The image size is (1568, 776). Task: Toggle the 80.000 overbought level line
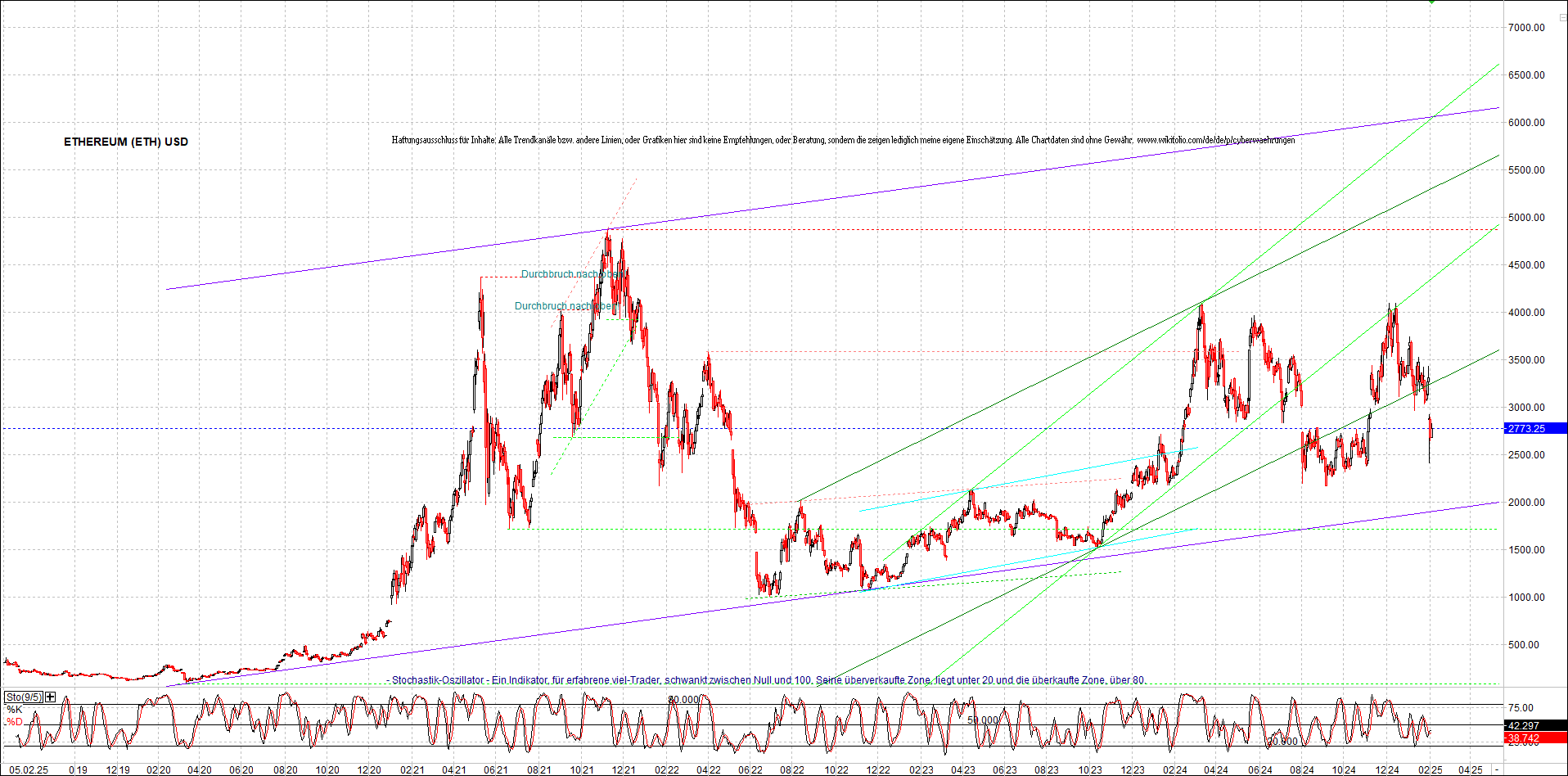[684, 701]
